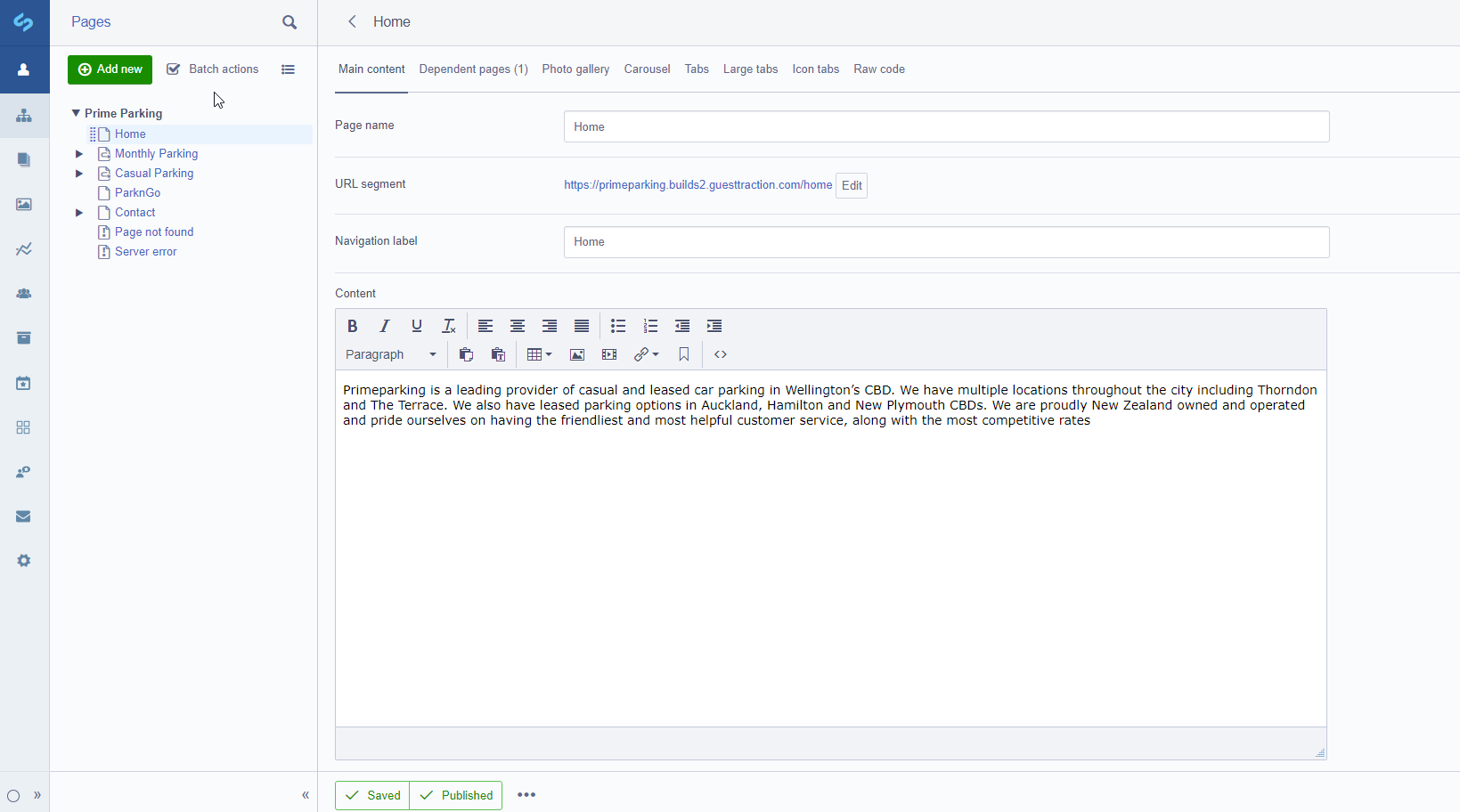
Task: Open the user profile icon in sidebar
Action: tap(24, 69)
